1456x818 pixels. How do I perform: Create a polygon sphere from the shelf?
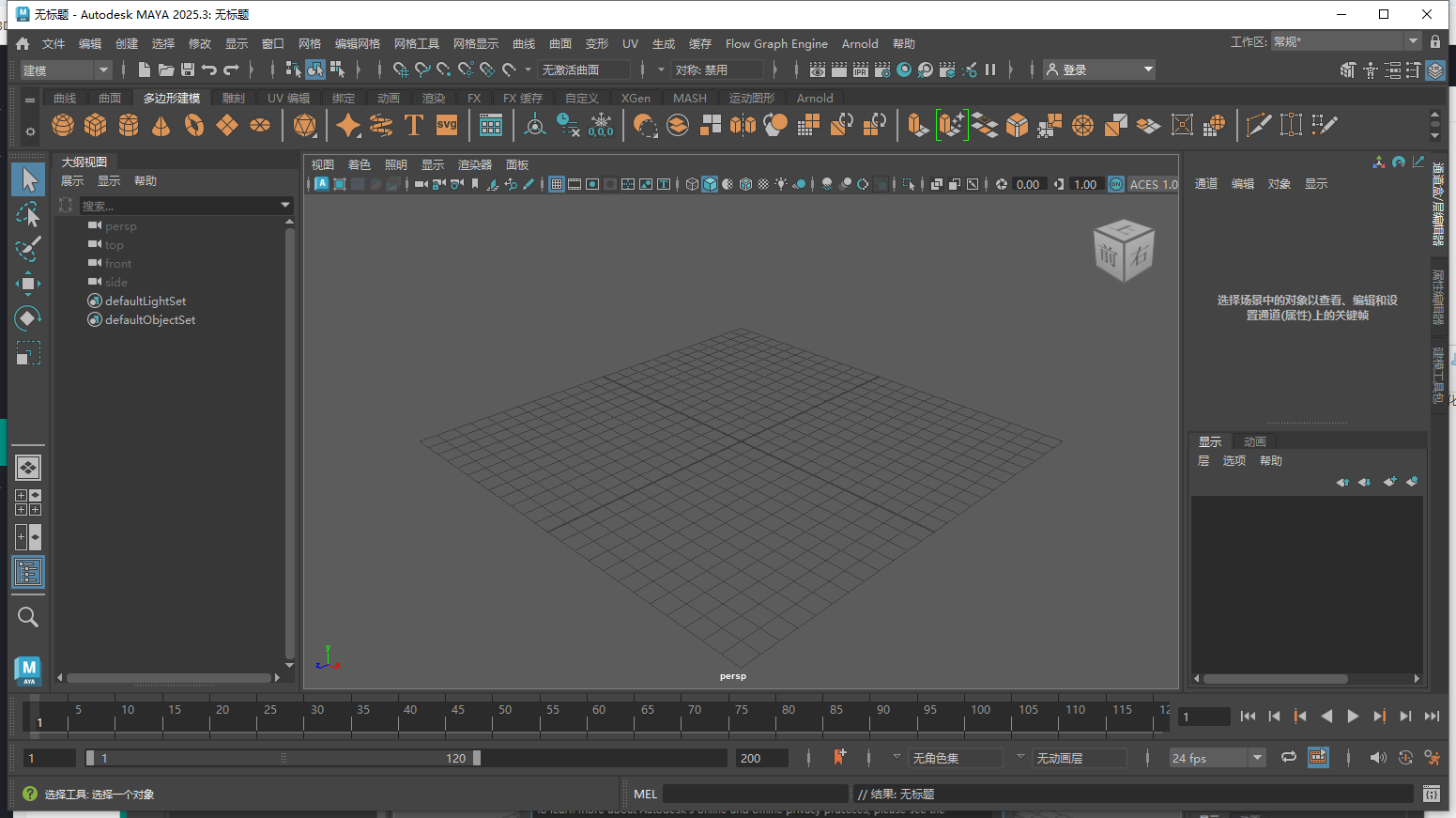coord(63,125)
